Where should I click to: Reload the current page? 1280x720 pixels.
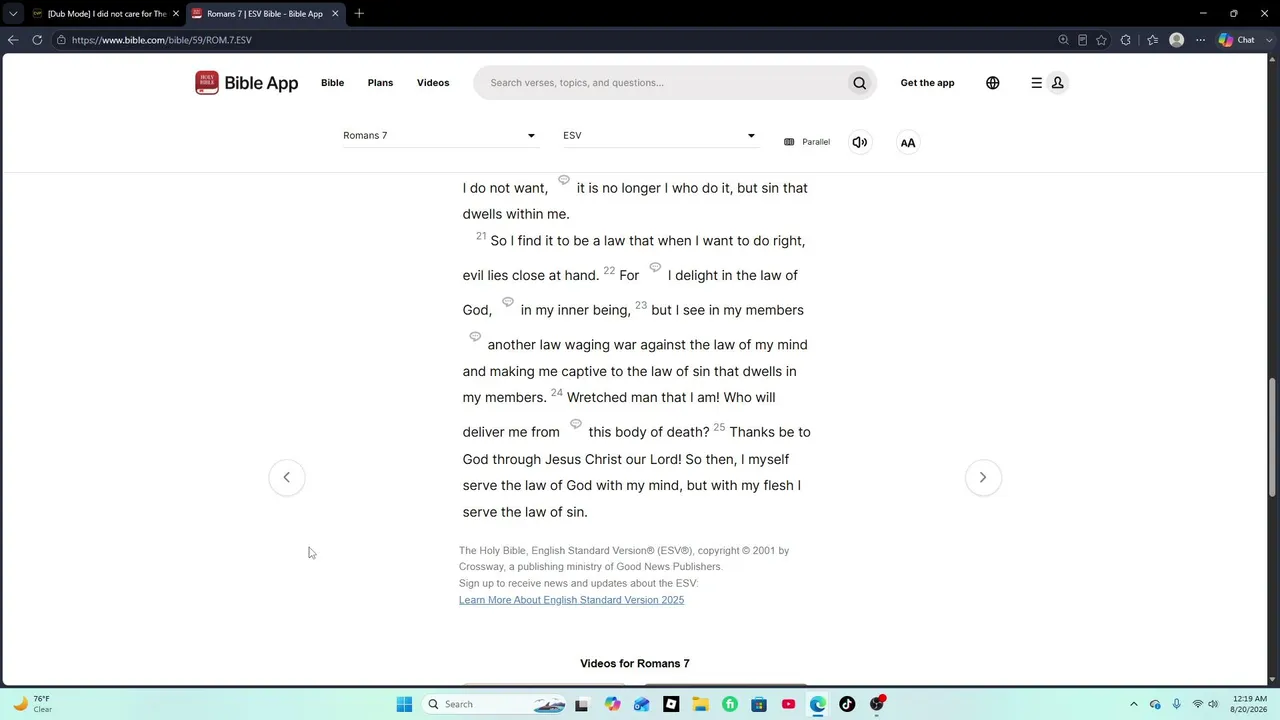tap(37, 40)
